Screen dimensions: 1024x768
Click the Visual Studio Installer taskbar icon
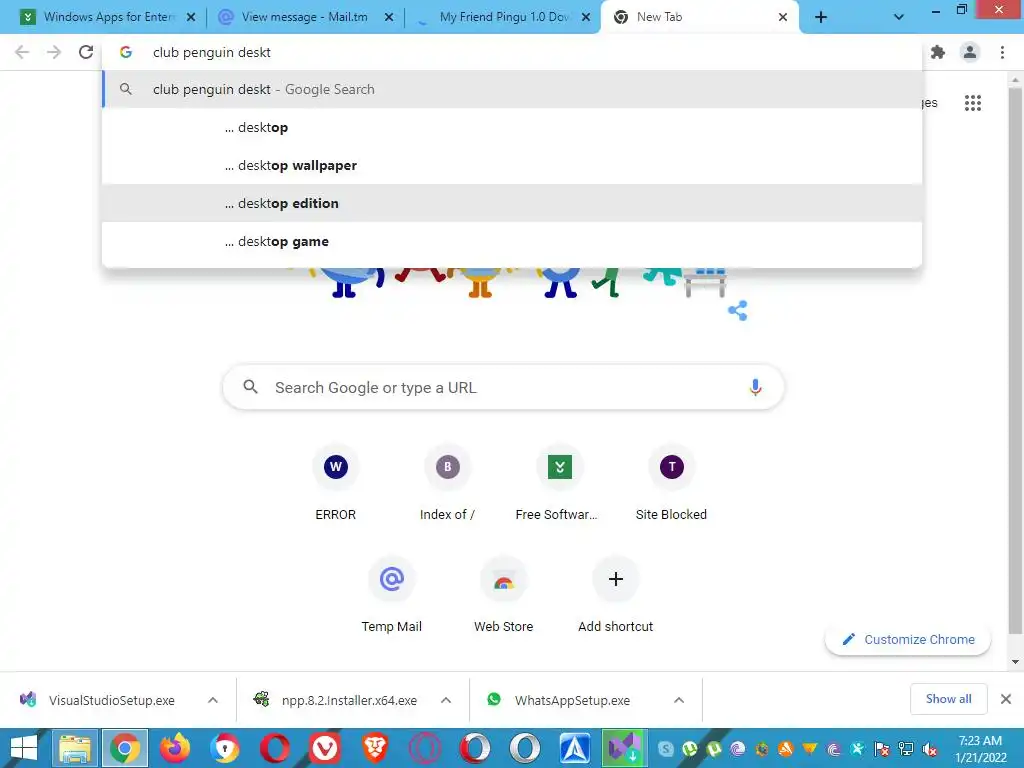pos(625,748)
